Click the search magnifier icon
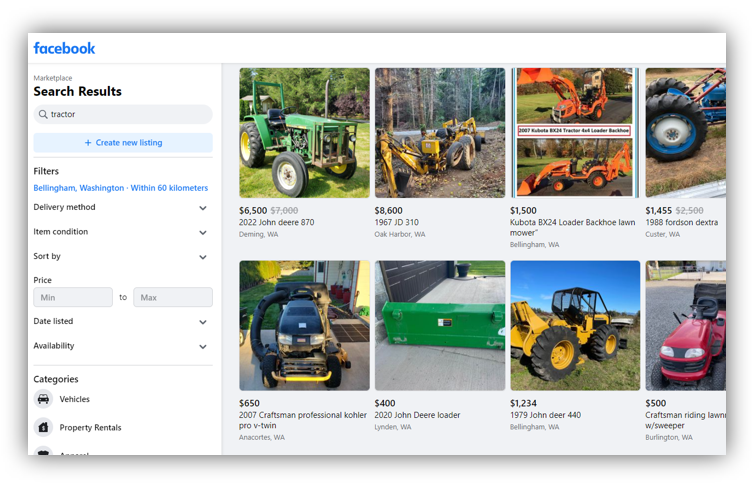The width and height of the screenshot is (752, 485). [43, 114]
